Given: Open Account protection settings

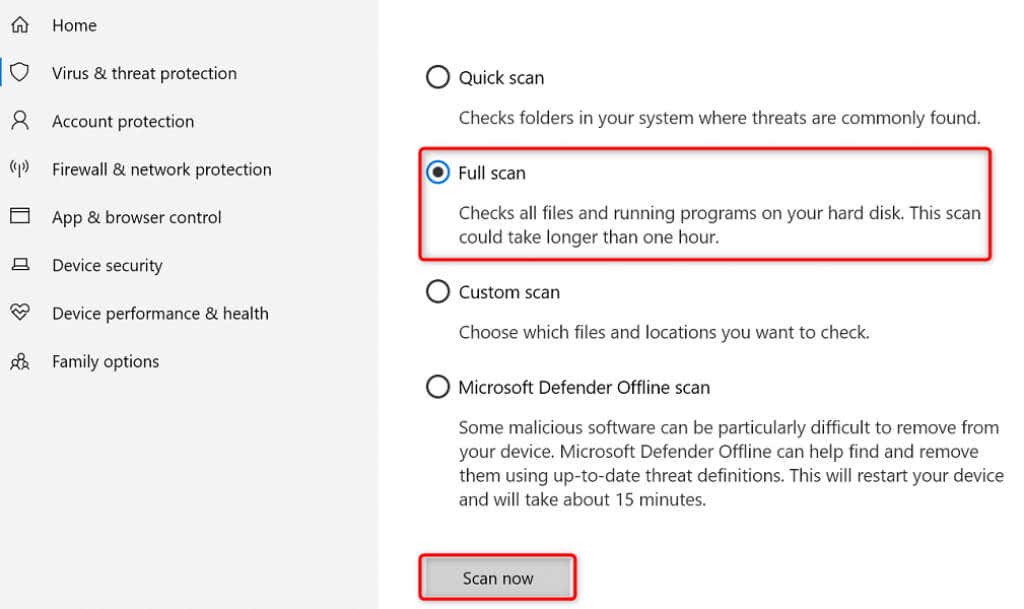Looking at the screenshot, I should click(123, 121).
